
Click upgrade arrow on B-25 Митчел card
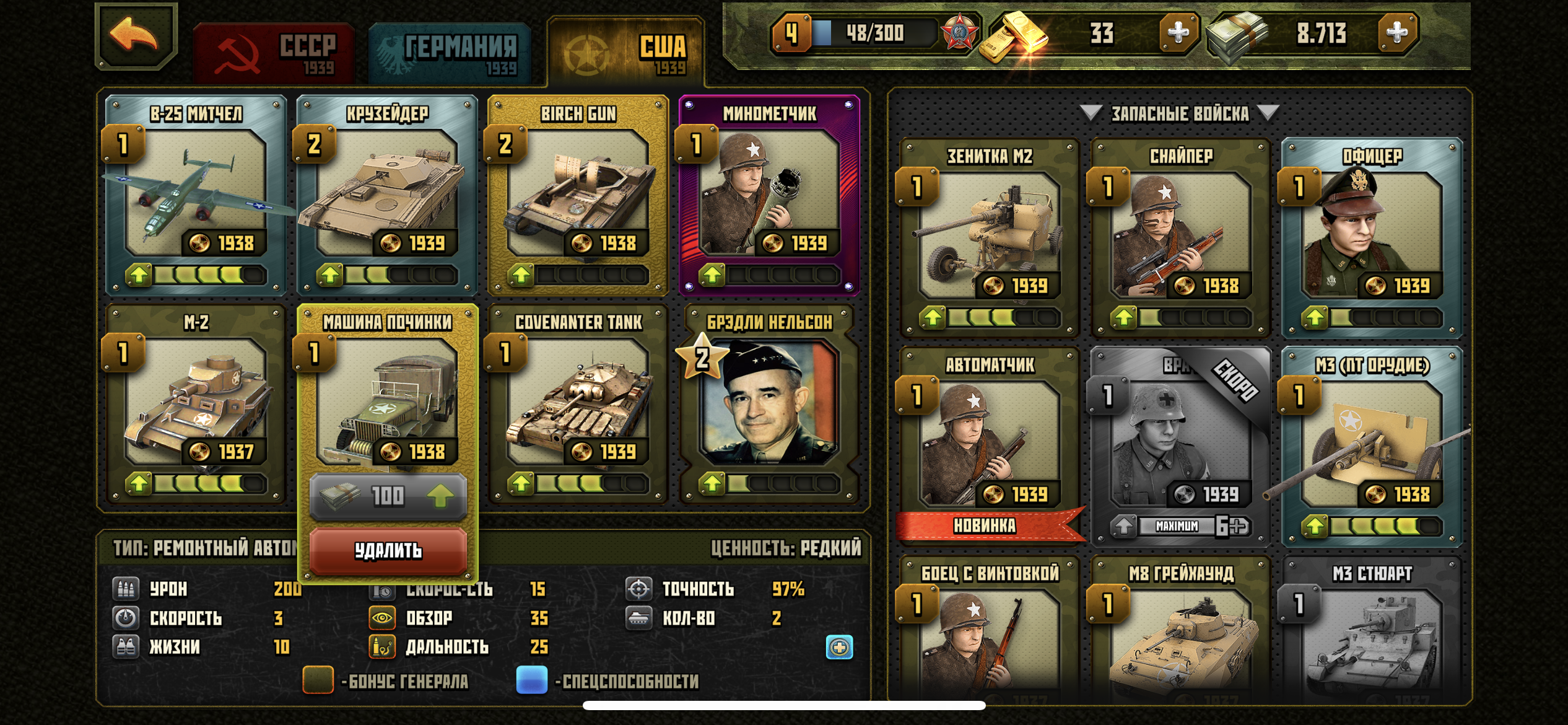pyautogui.click(x=139, y=275)
